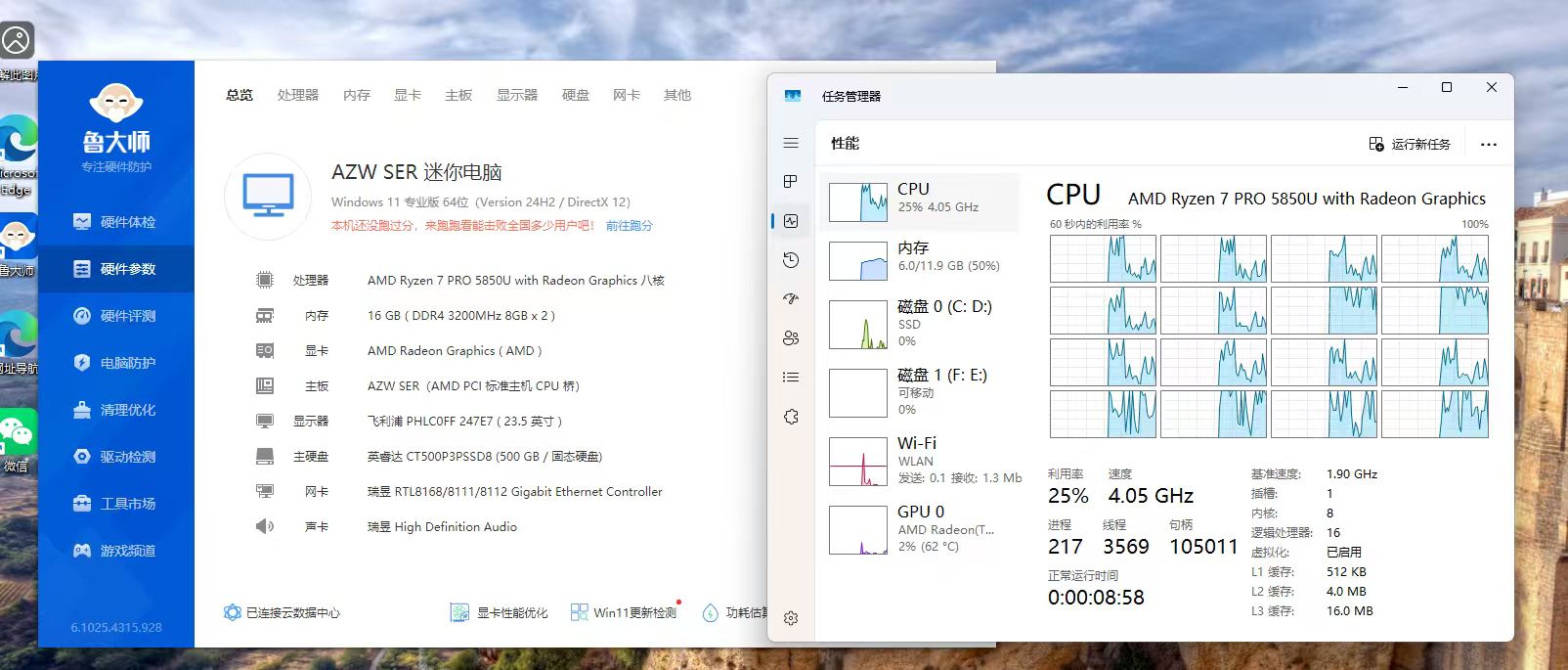Image resolution: width=1568 pixels, height=670 pixels.
Task: Open Users icon in Task Manager sidebar
Action: click(x=791, y=338)
